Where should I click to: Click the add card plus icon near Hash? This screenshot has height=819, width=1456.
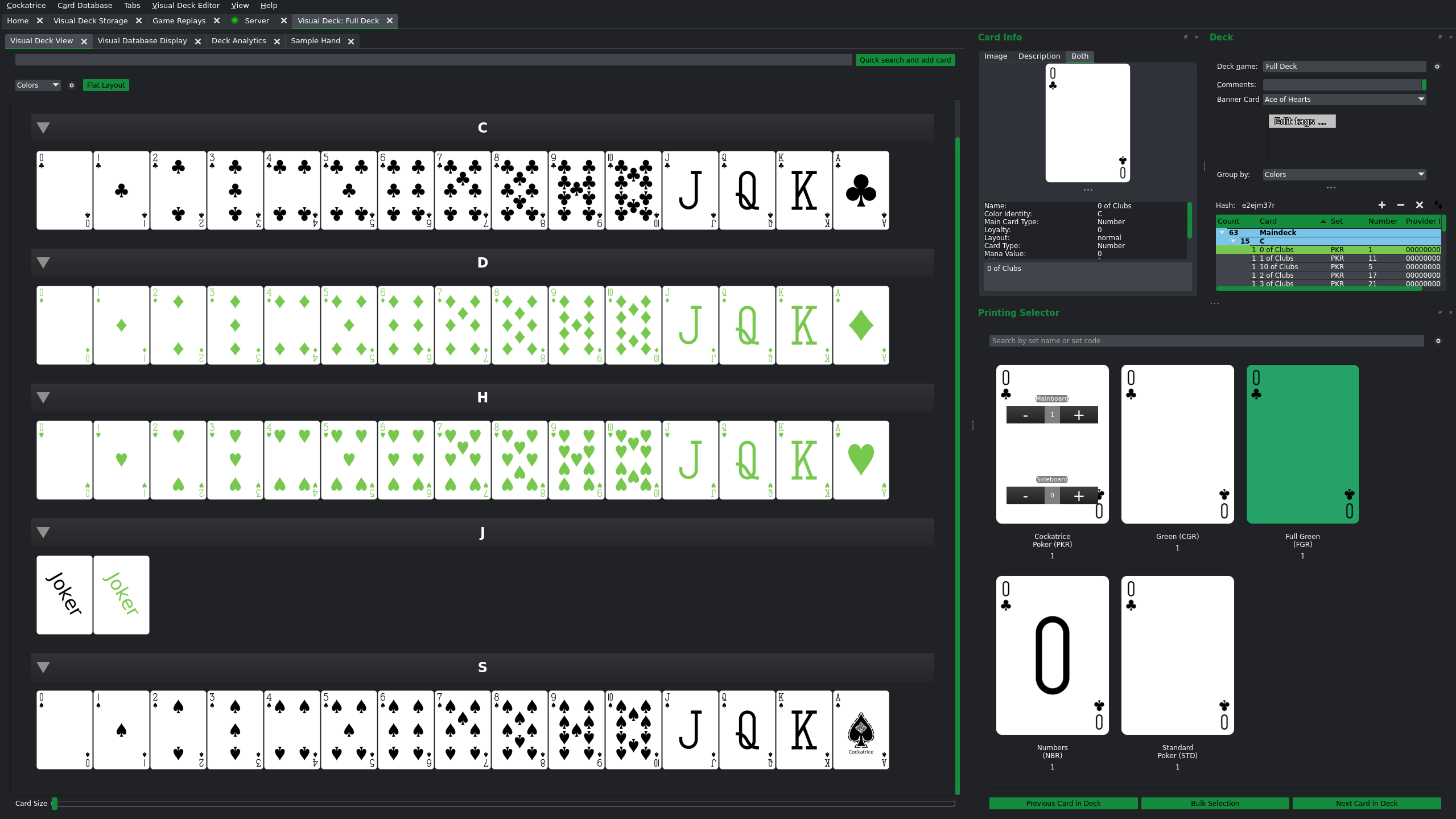pos(1381,205)
